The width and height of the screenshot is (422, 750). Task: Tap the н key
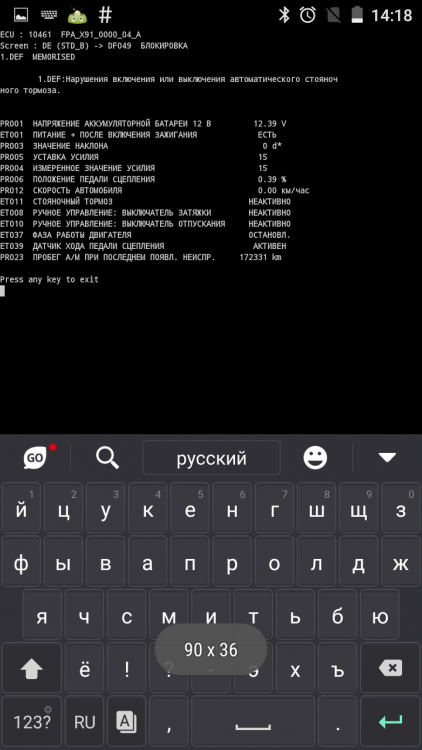pos(232,508)
